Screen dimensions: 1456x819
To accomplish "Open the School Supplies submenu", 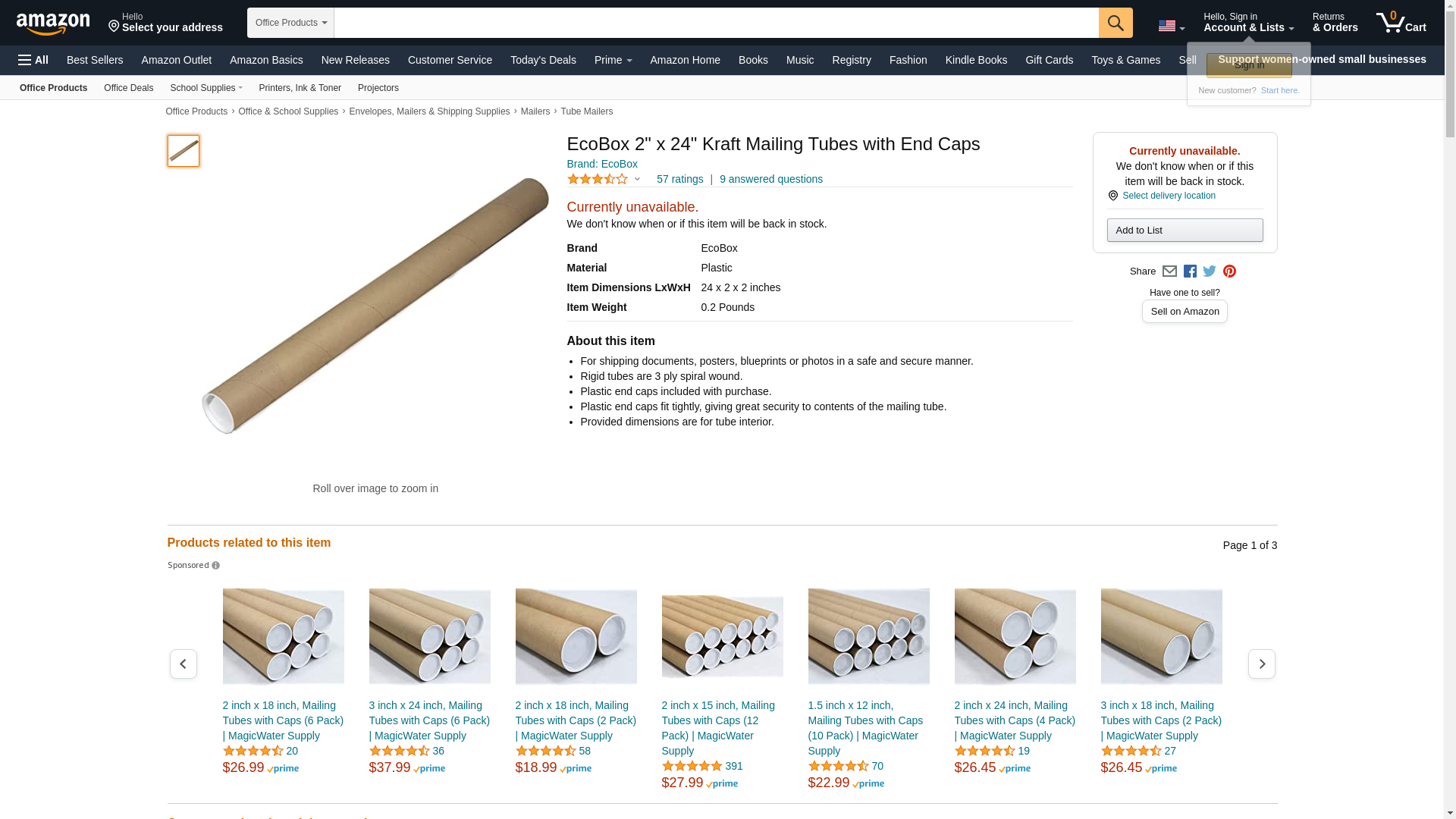I will click(206, 88).
